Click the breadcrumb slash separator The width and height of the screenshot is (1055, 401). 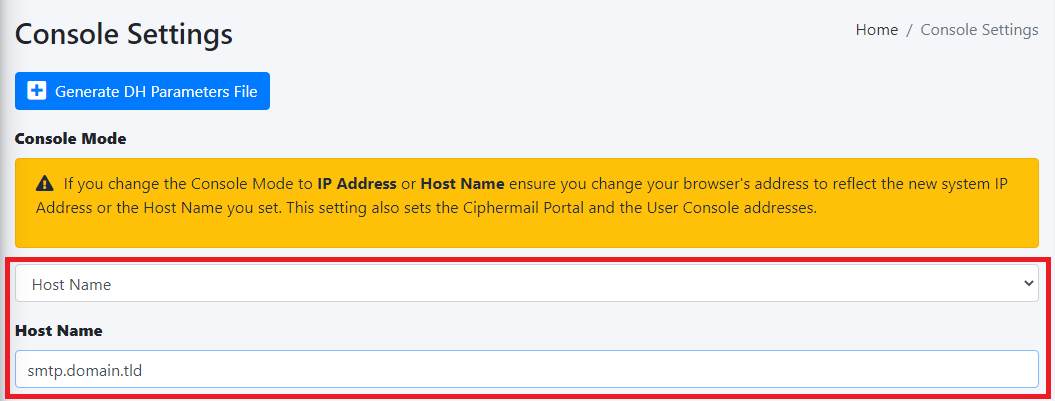(909, 30)
